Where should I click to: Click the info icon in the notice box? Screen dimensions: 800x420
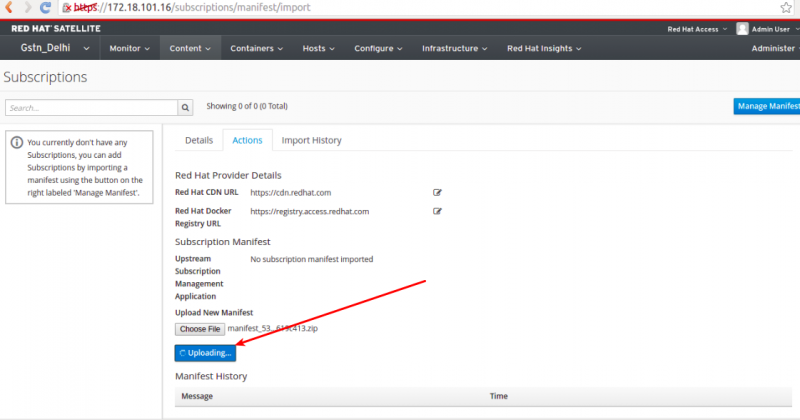pos(17,142)
